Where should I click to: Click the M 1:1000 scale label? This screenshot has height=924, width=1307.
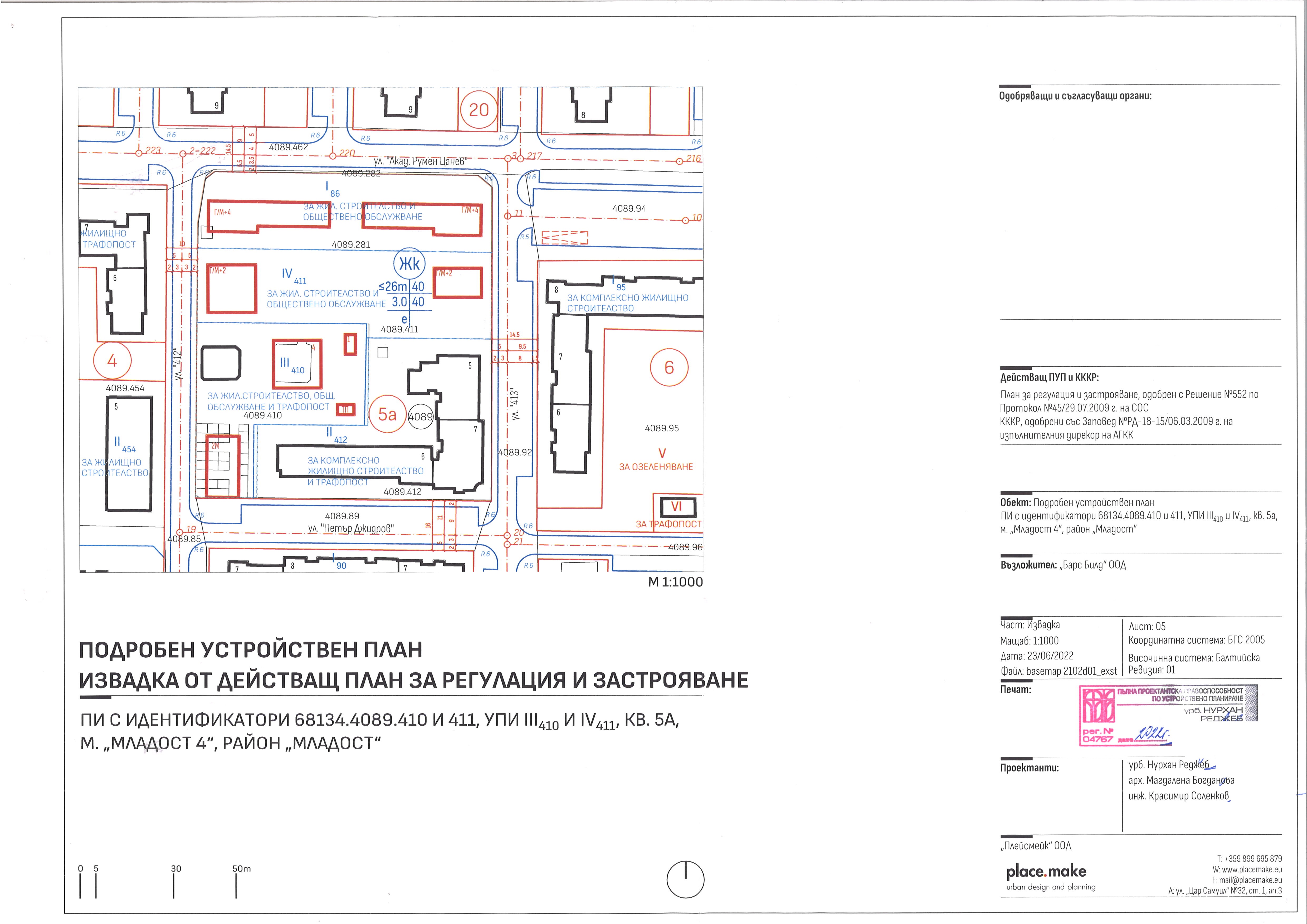point(675,582)
